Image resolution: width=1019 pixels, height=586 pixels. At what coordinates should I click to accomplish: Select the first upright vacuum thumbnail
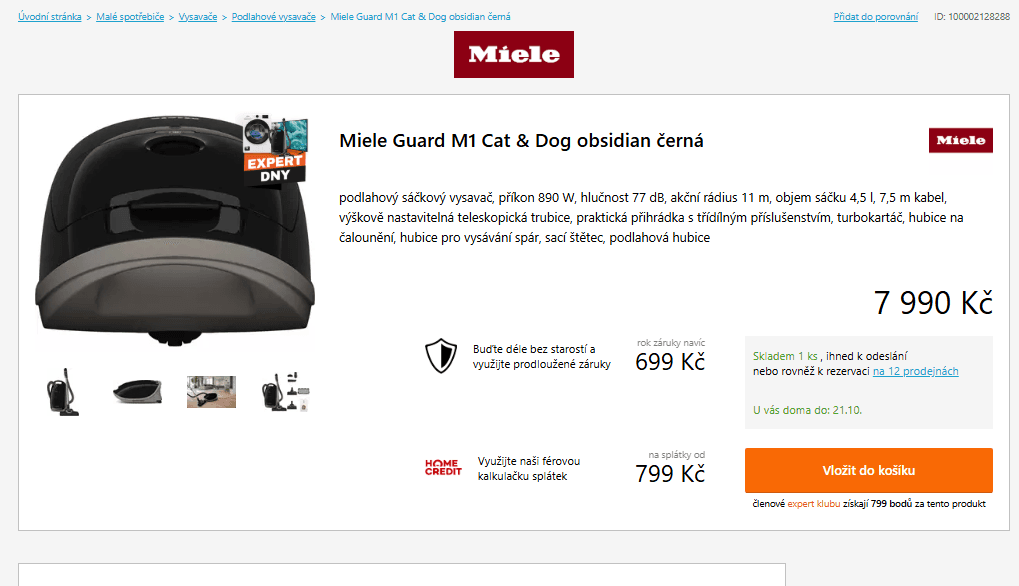coord(63,391)
